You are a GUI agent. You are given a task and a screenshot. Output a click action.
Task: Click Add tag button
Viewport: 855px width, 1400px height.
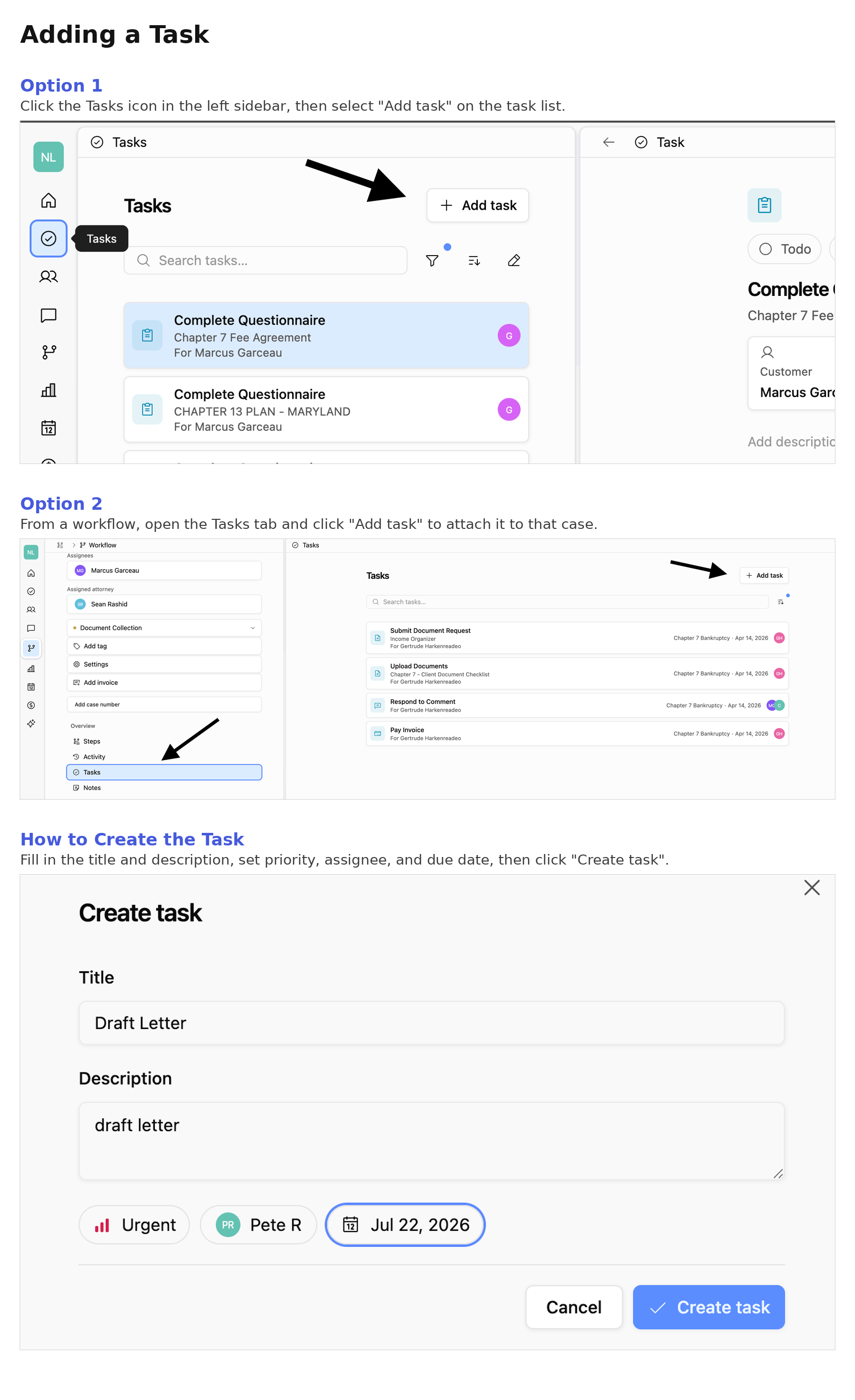(164, 646)
